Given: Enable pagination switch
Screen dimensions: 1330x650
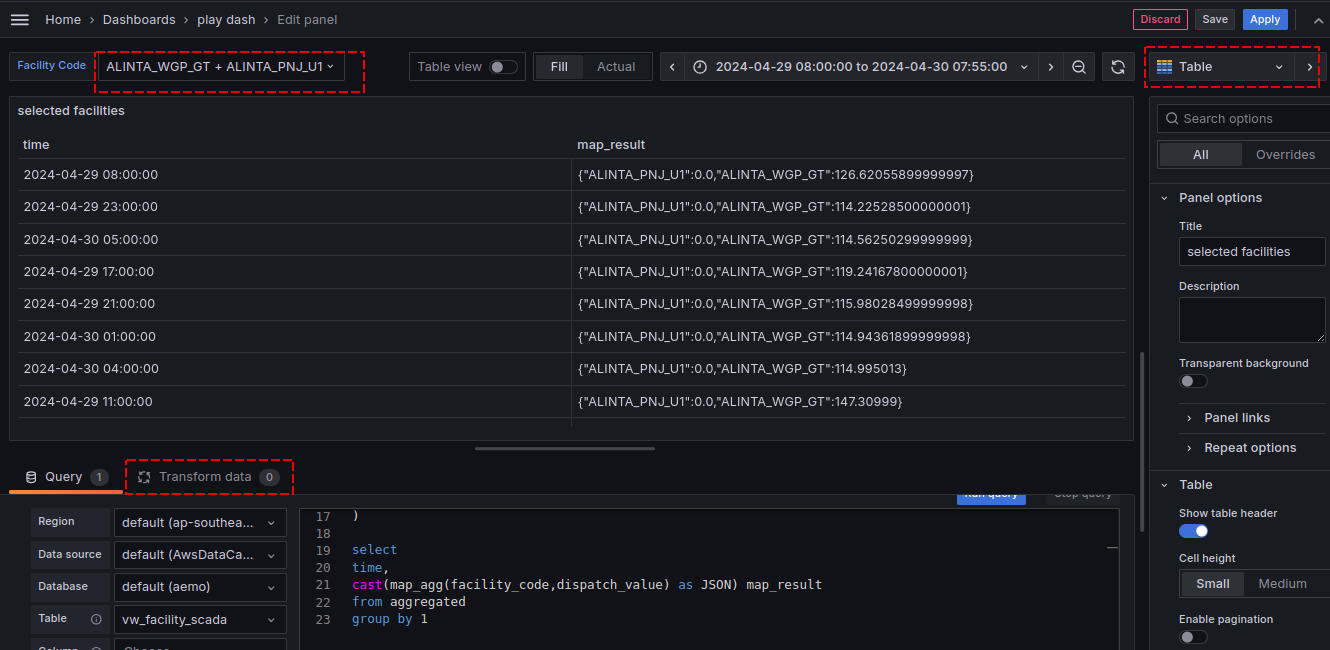Looking at the screenshot, I should pyautogui.click(x=1193, y=637).
